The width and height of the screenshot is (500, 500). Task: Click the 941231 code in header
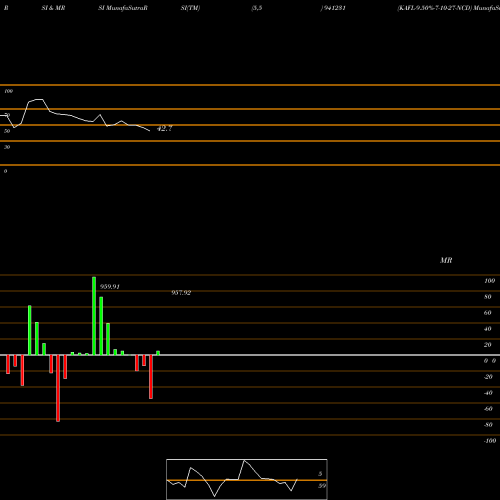tap(334, 8)
